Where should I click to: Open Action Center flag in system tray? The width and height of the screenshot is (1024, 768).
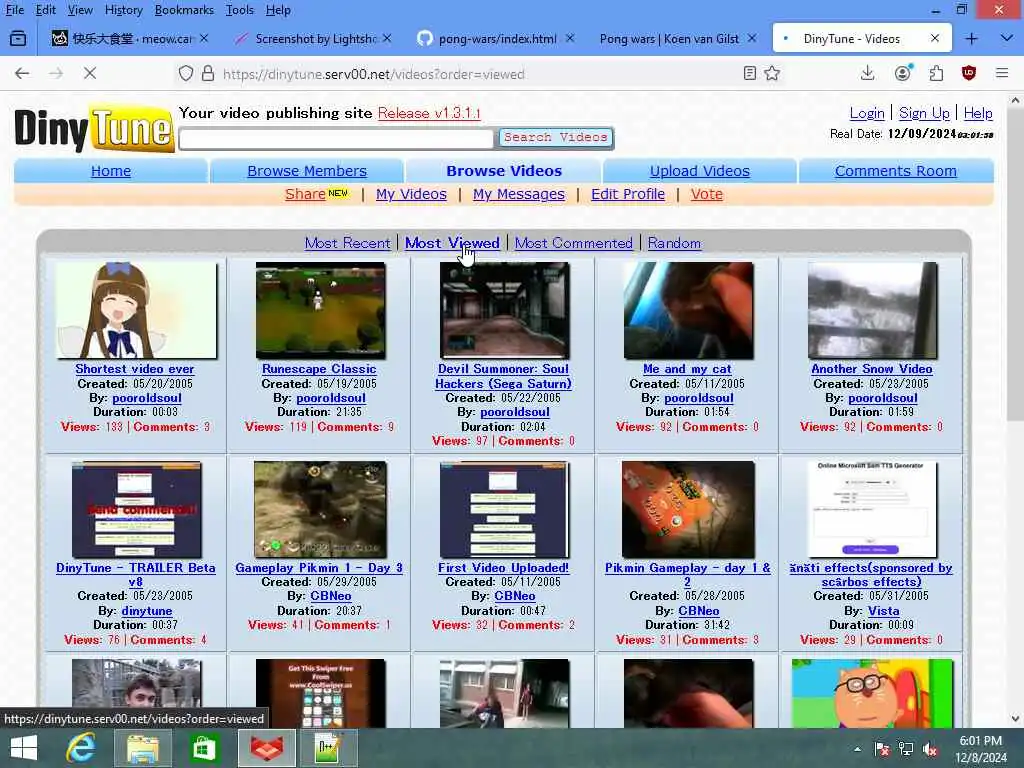coord(882,749)
